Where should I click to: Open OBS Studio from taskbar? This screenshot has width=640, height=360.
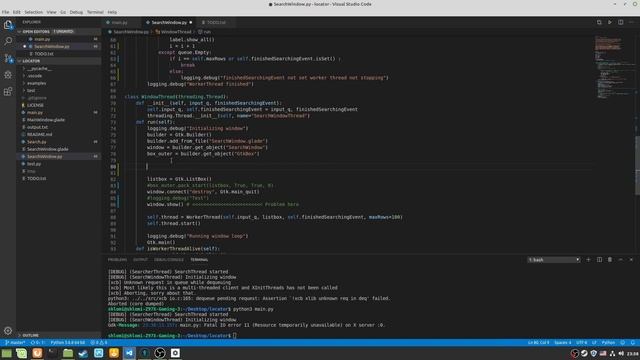pyautogui.click(x=160, y=353)
